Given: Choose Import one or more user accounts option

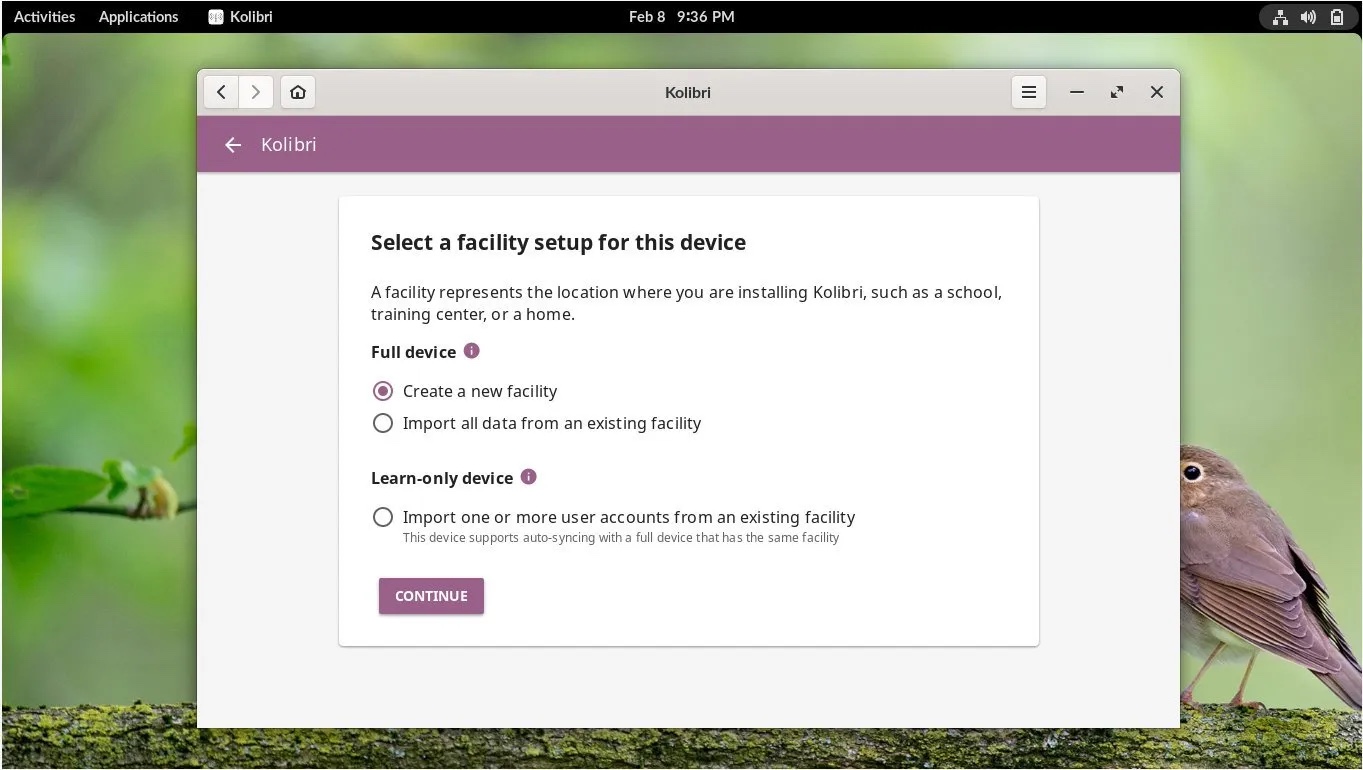Looking at the screenshot, I should (383, 517).
